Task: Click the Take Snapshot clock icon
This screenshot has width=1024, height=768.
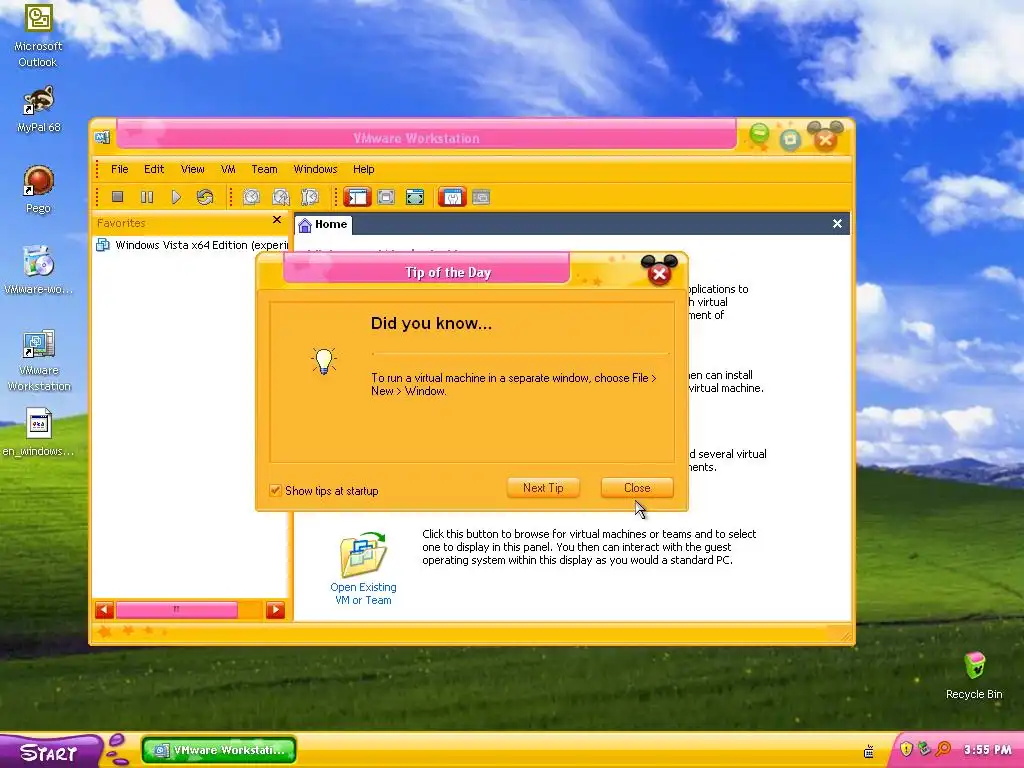Action: pos(251,197)
